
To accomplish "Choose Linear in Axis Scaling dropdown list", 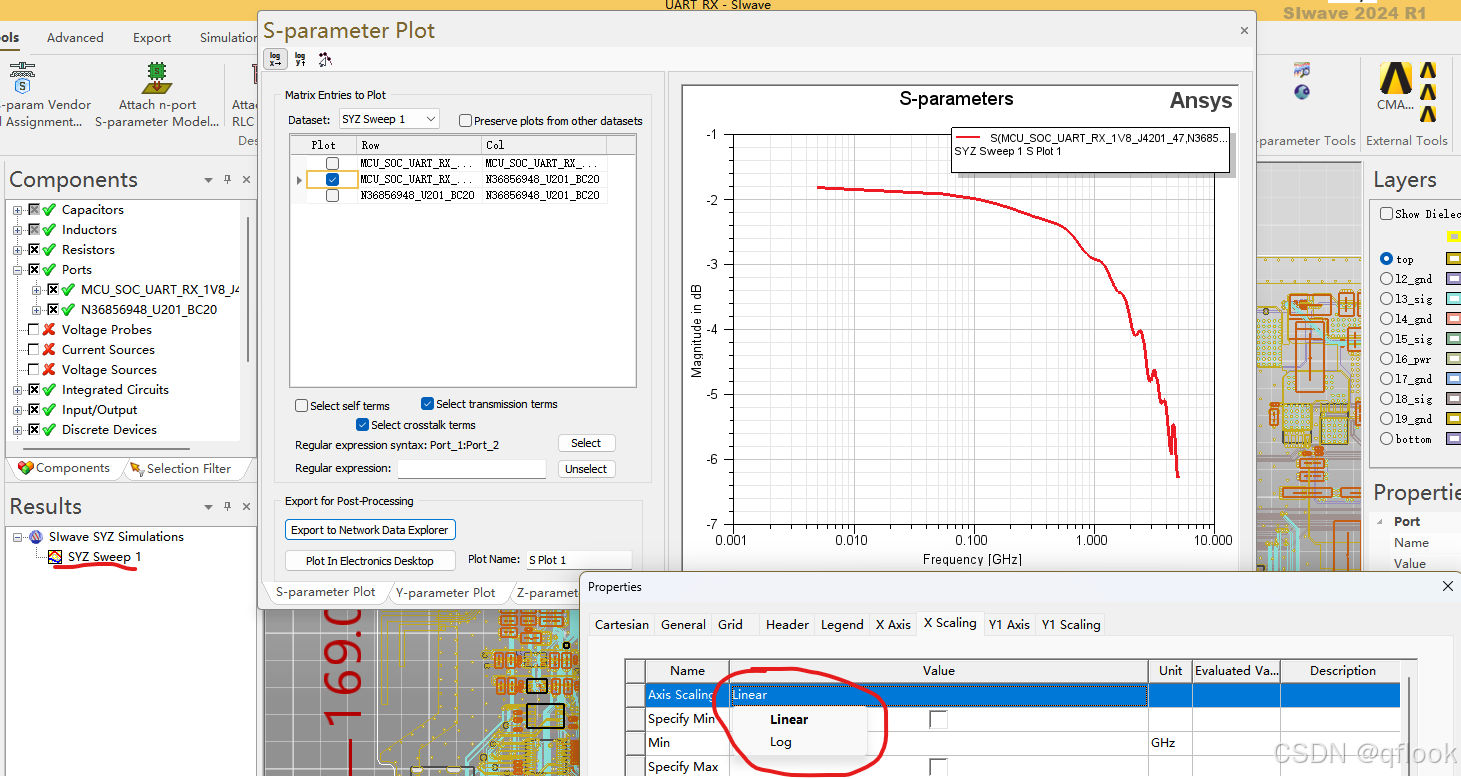I will click(789, 719).
